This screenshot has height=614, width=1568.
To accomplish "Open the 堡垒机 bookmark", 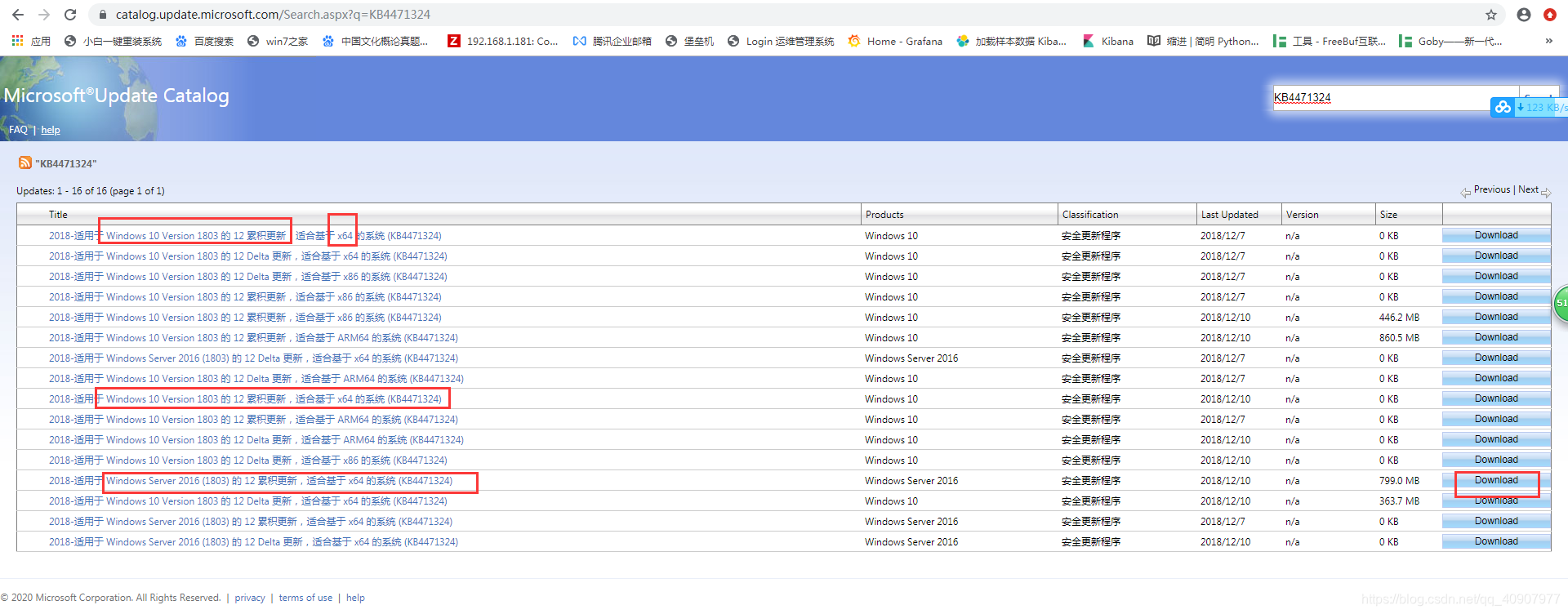I will [690, 41].
